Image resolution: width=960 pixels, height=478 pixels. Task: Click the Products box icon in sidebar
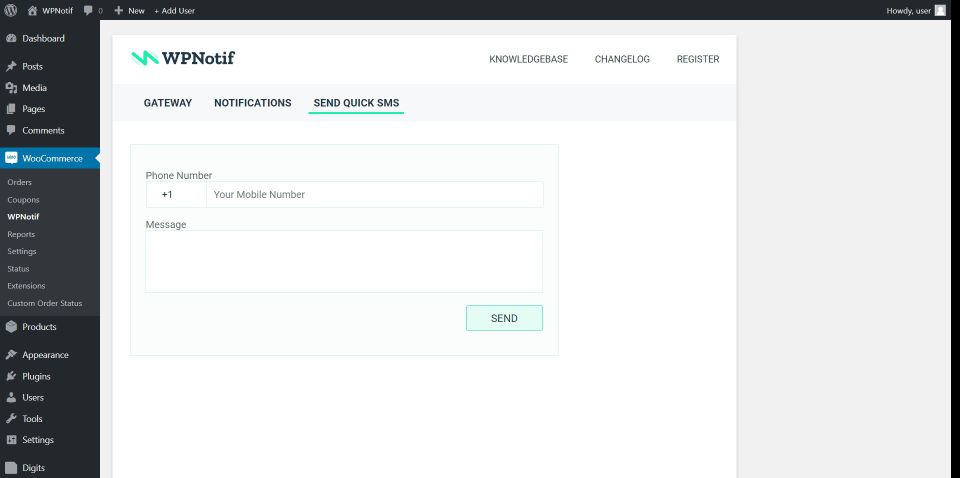(11, 327)
